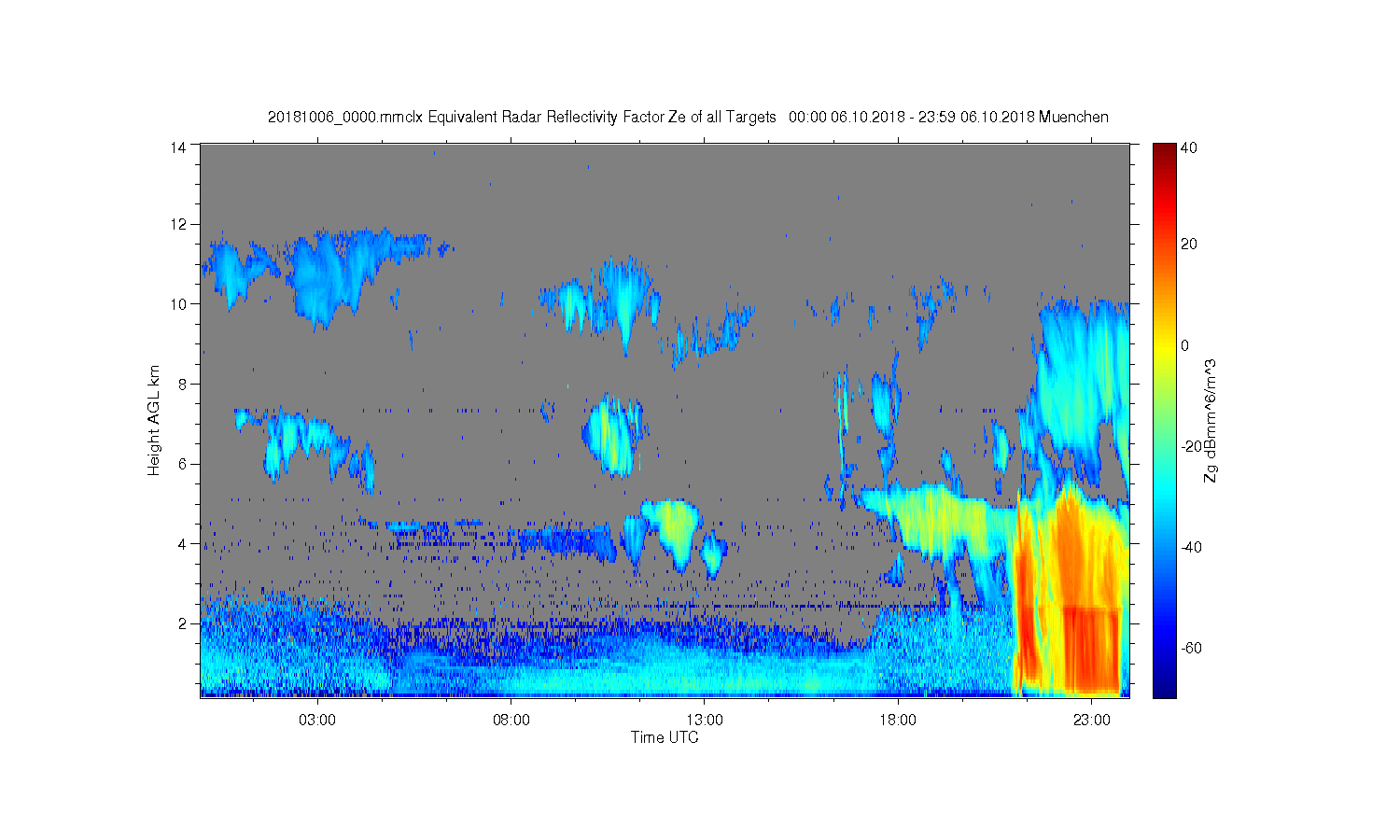Click the colorbar value -40
The image size is (1400, 840).
coord(1192,547)
